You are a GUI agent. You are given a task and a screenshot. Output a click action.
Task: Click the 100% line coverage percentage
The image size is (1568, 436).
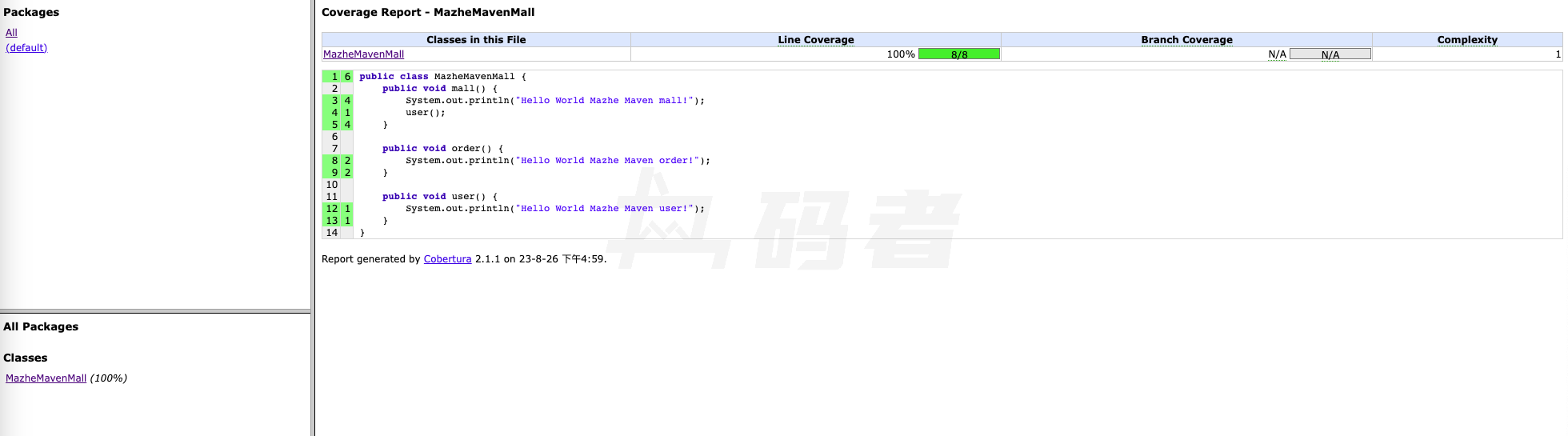(900, 54)
